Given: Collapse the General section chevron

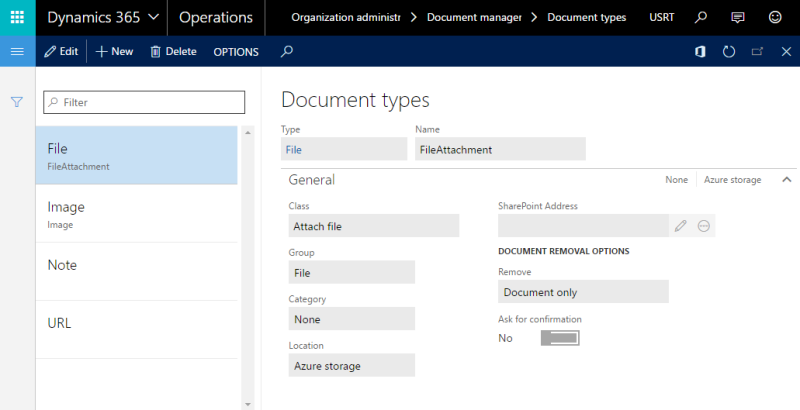Looking at the screenshot, I should click(787, 180).
